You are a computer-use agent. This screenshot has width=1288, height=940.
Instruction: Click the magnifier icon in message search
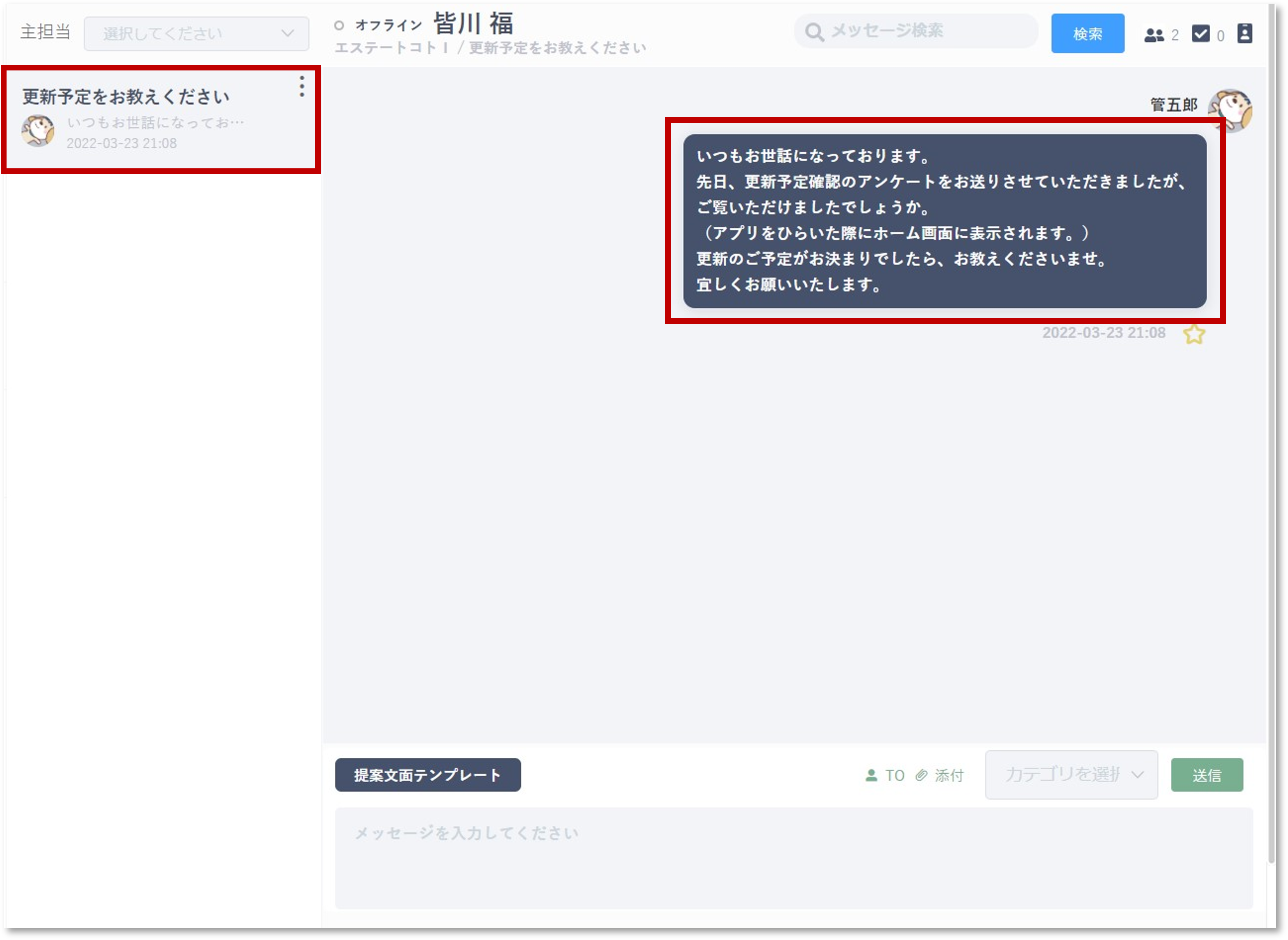pyautogui.click(x=814, y=32)
